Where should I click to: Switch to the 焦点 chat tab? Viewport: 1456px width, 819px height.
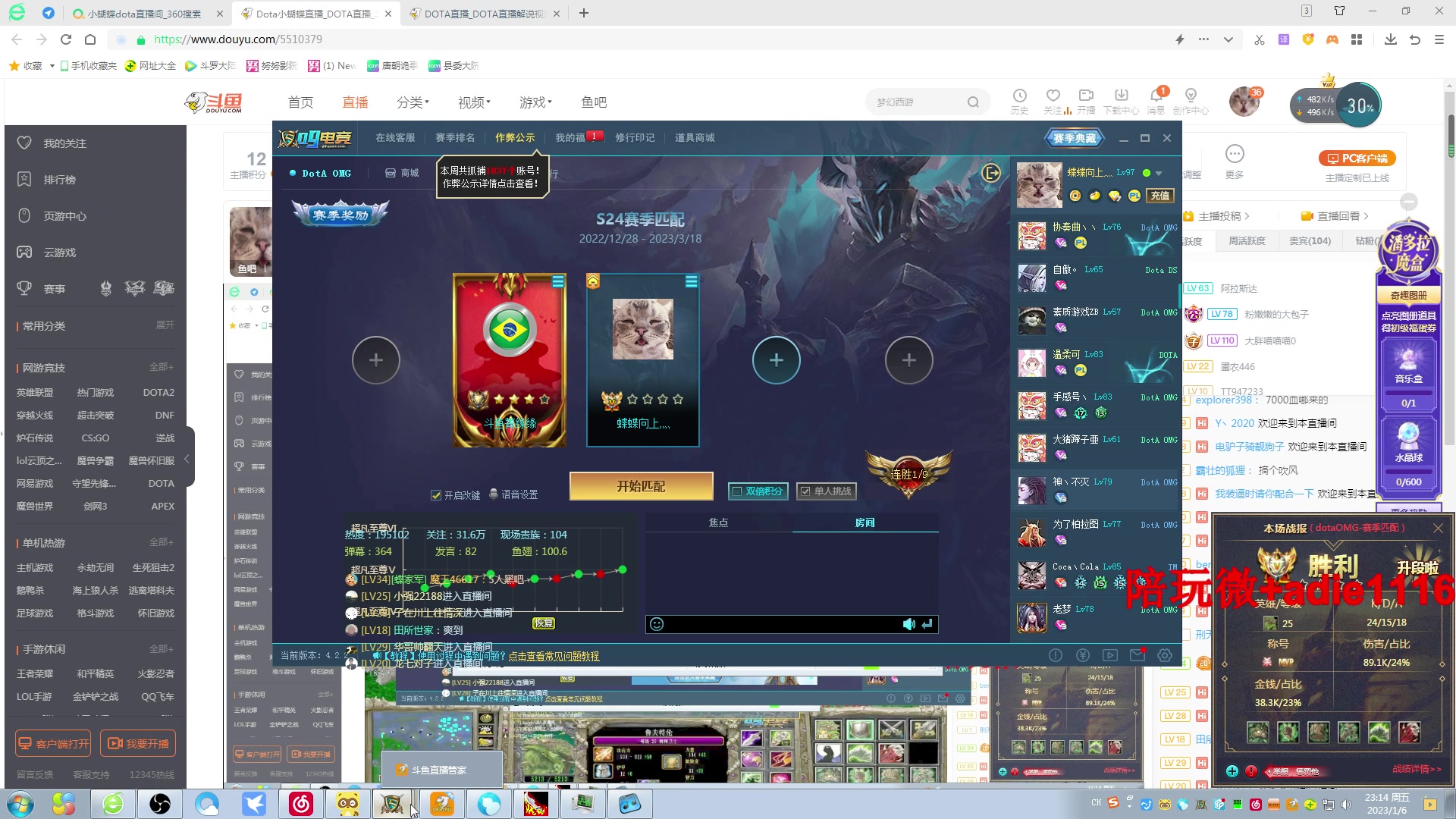click(x=718, y=522)
